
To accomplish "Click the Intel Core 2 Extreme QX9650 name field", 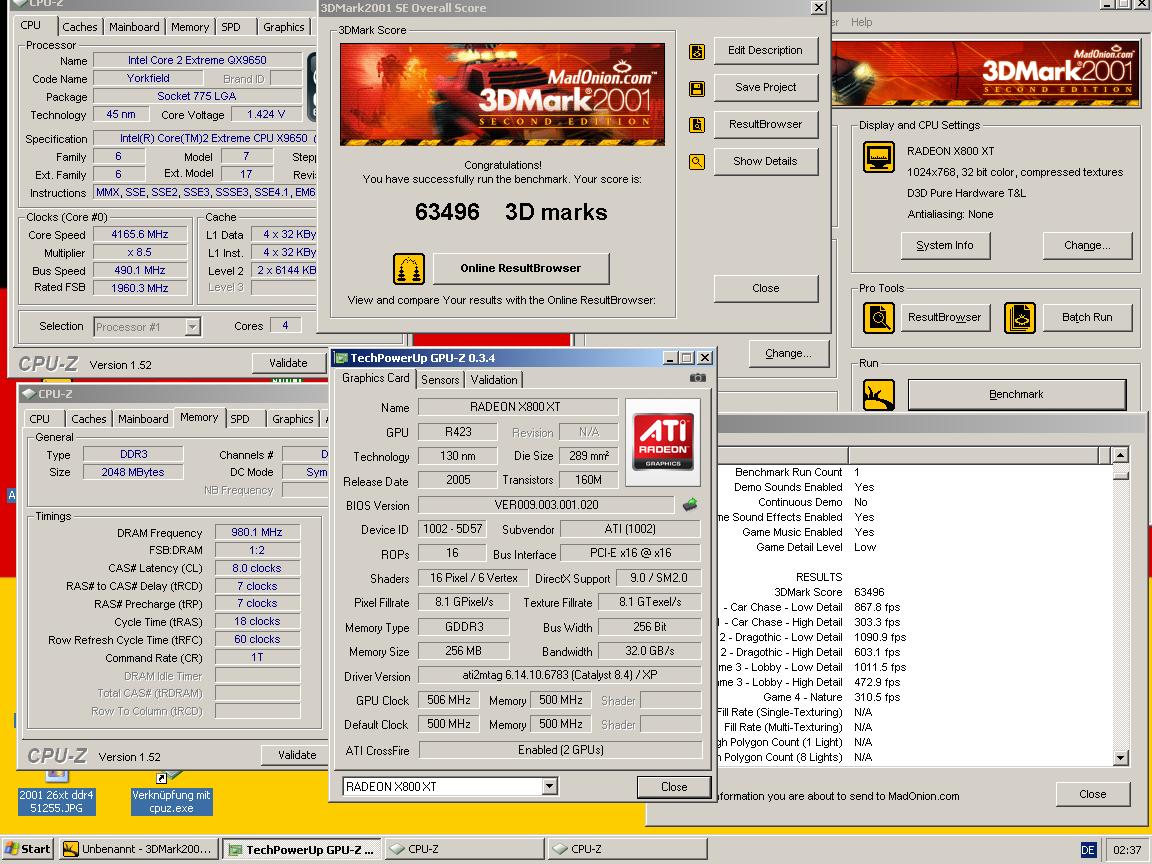I will coord(197,60).
